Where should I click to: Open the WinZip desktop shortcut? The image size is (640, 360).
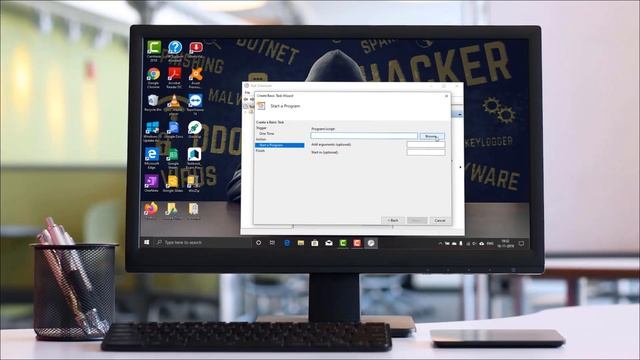pyautogui.click(x=194, y=183)
